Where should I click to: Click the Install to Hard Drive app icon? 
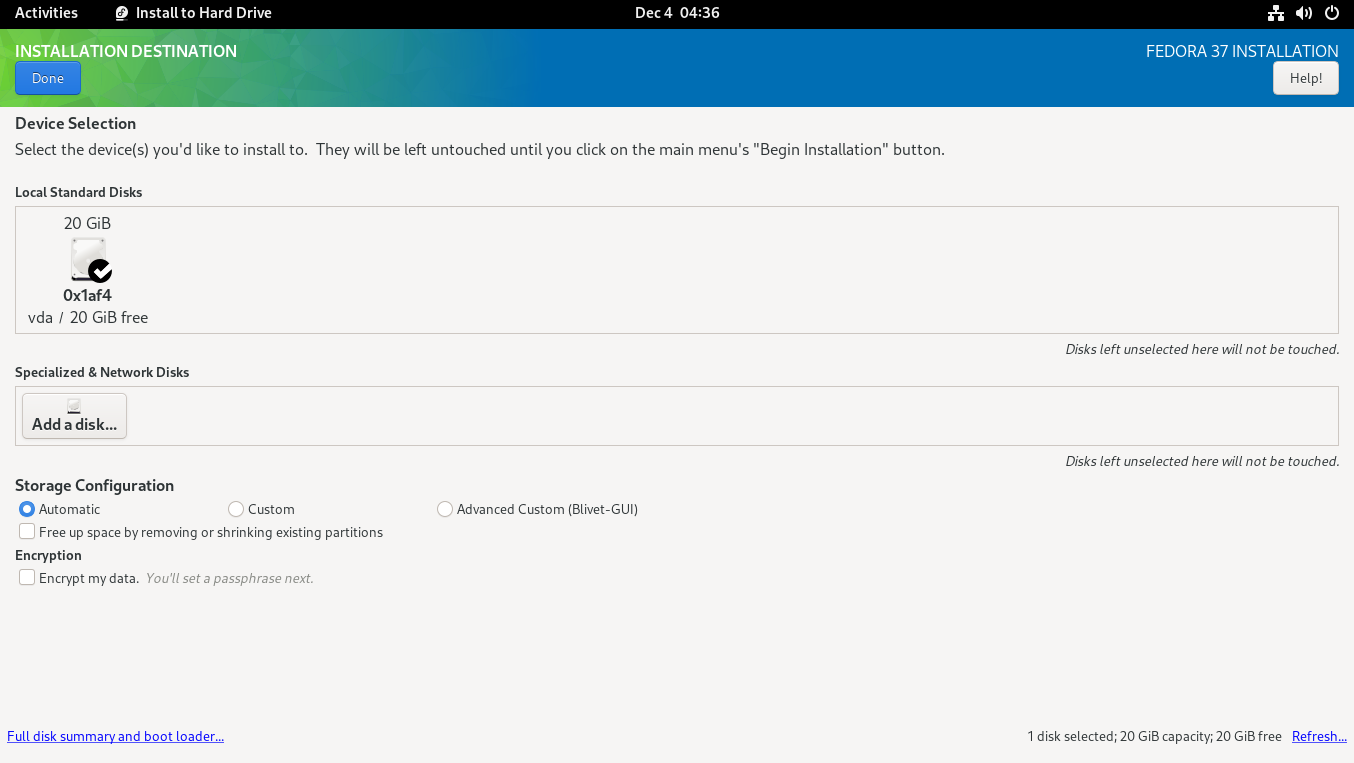pyautogui.click(x=122, y=13)
